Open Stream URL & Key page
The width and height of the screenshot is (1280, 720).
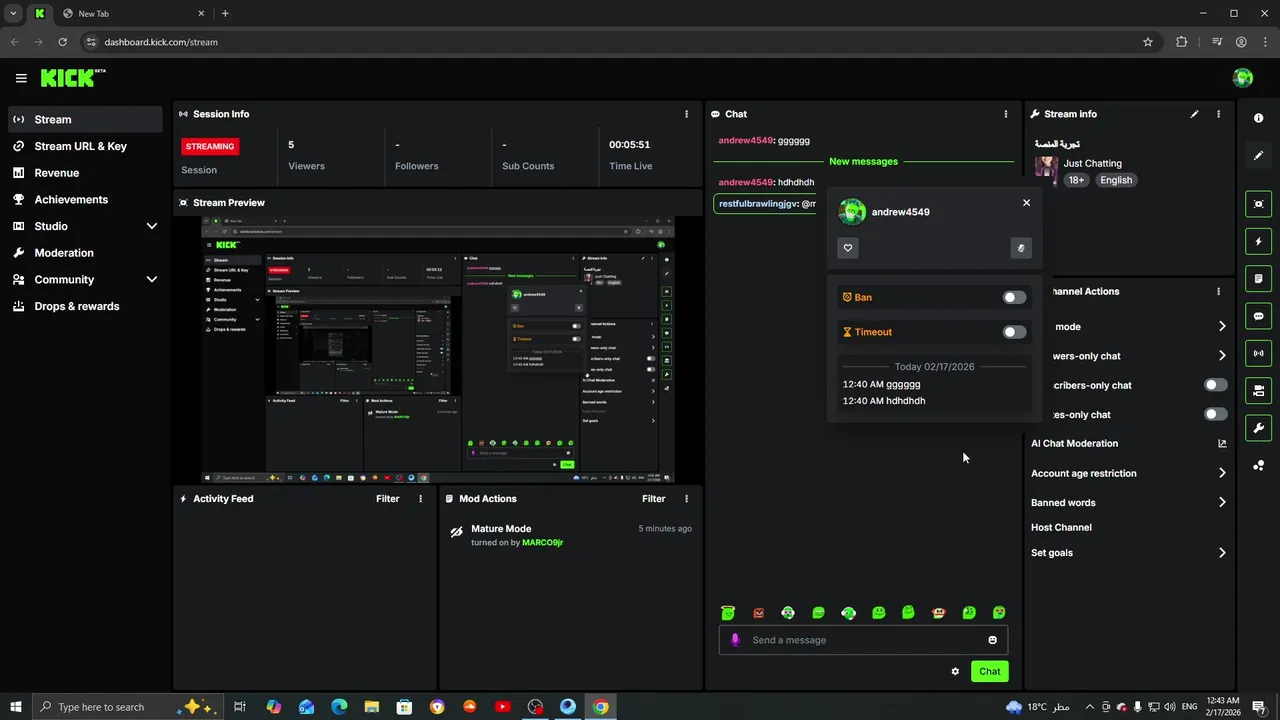[85, 146]
